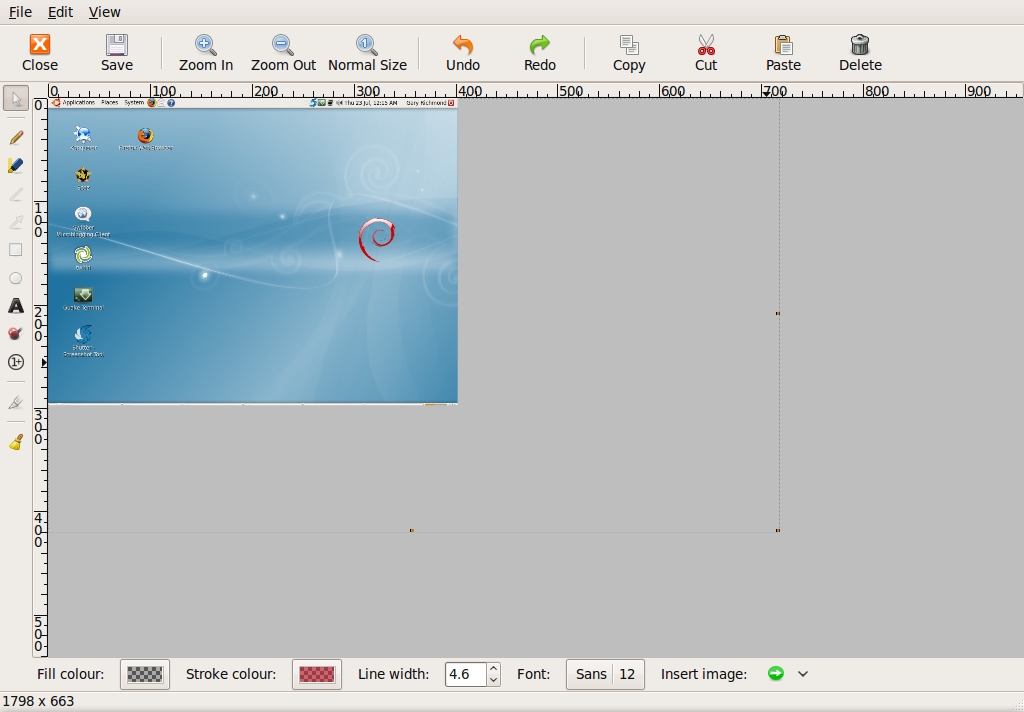Reset view with Normal Size
Screen dimensions: 1024x712
pyautogui.click(x=367, y=53)
